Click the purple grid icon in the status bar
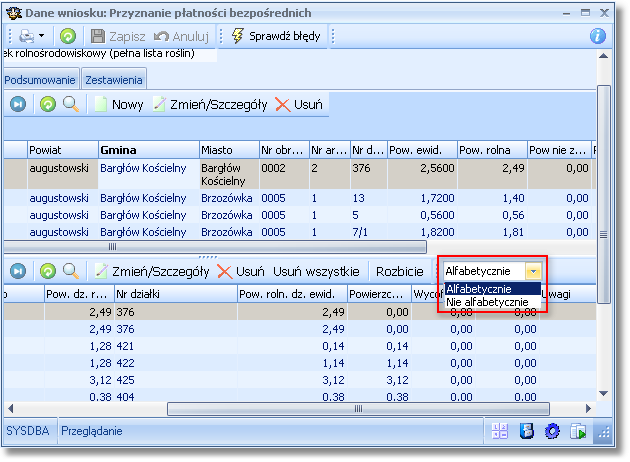The width and height of the screenshot is (630, 462). [x=499, y=431]
